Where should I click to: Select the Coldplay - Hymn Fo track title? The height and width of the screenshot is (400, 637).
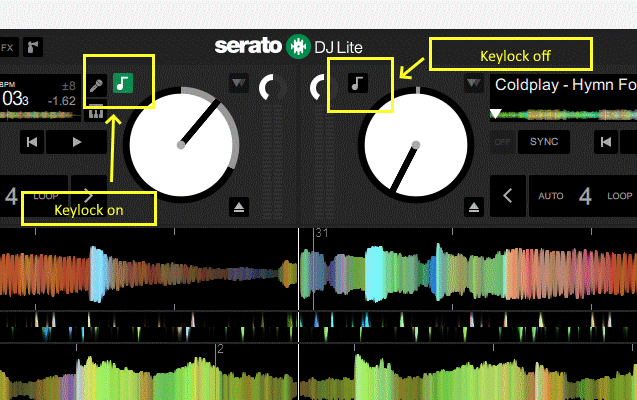coord(566,85)
